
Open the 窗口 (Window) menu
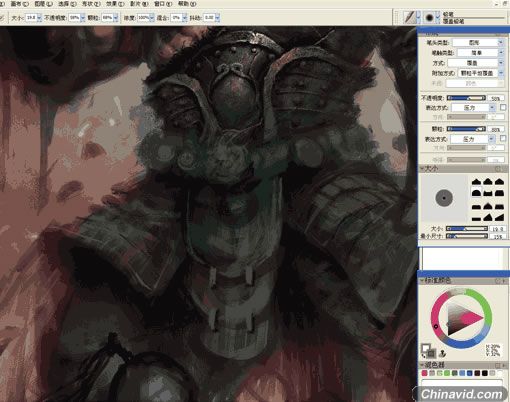click(163, 4)
